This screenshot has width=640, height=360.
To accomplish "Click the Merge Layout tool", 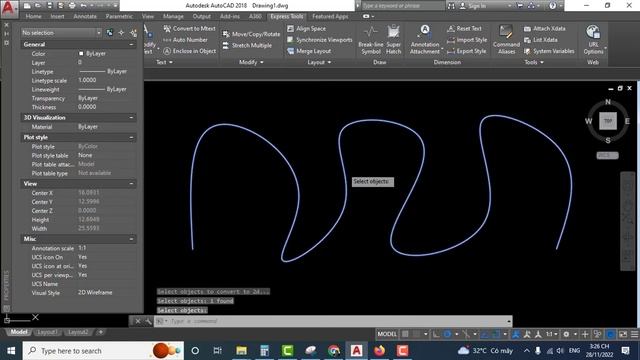I will (309, 51).
